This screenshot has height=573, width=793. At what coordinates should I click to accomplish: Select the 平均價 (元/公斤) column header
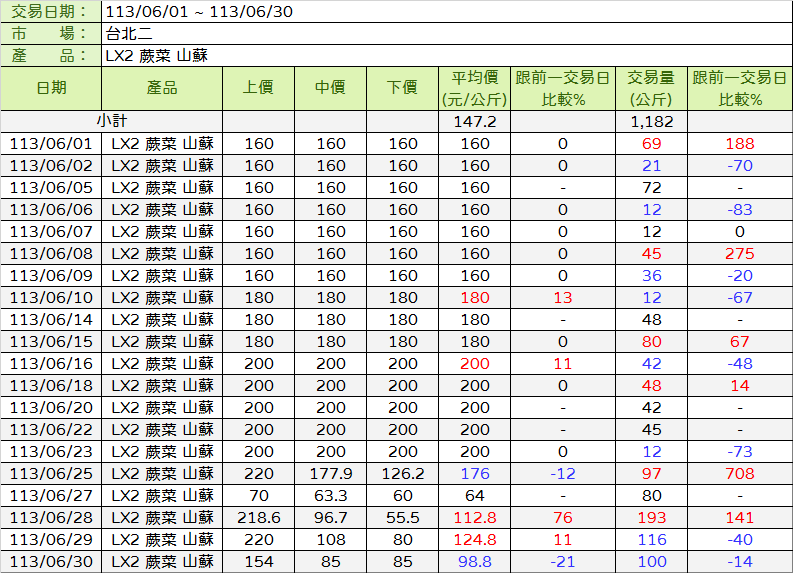pos(475,88)
